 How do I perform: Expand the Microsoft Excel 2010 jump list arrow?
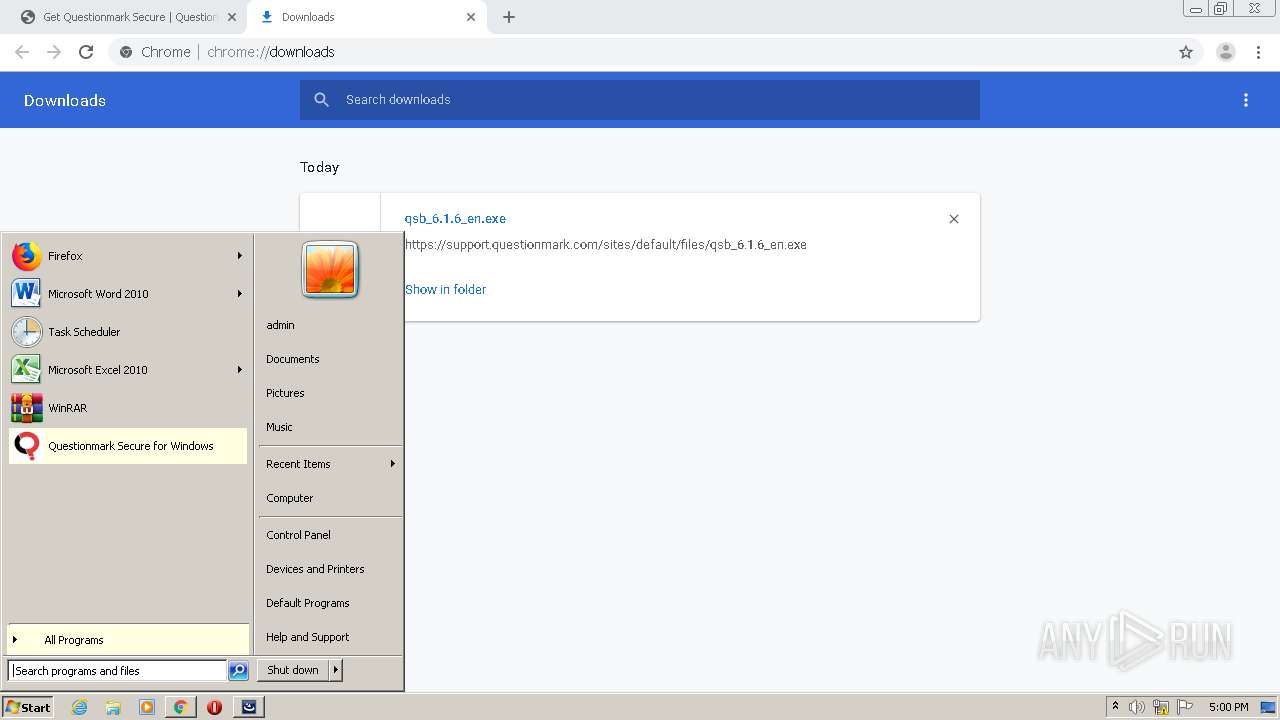[240, 370]
